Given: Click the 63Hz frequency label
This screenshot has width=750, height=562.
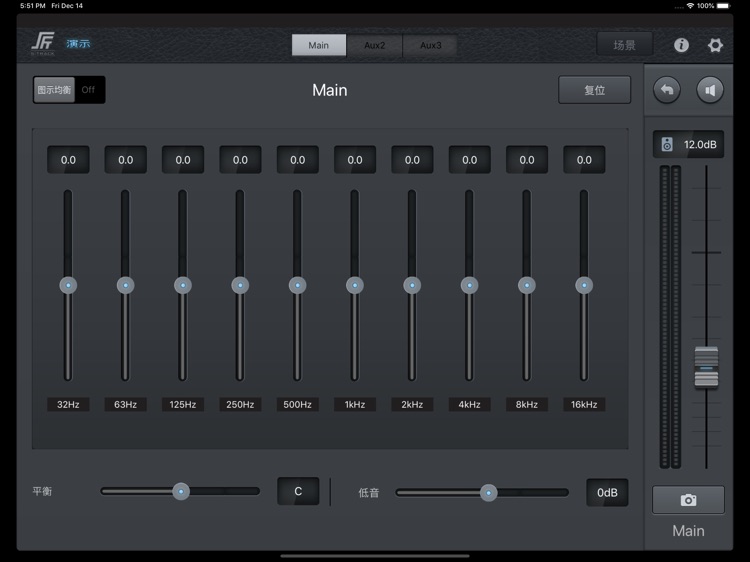Looking at the screenshot, I should point(125,404).
